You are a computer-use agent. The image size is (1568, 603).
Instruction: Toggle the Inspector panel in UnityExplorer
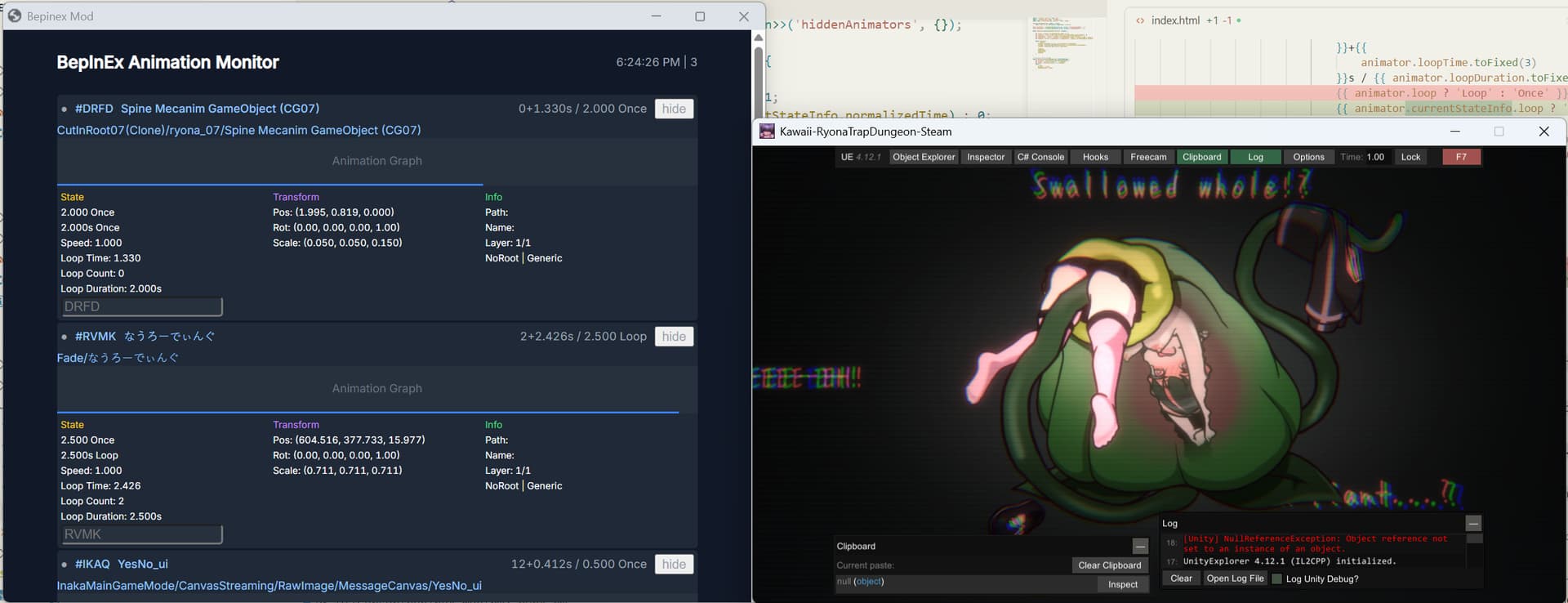(x=986, y=157)
